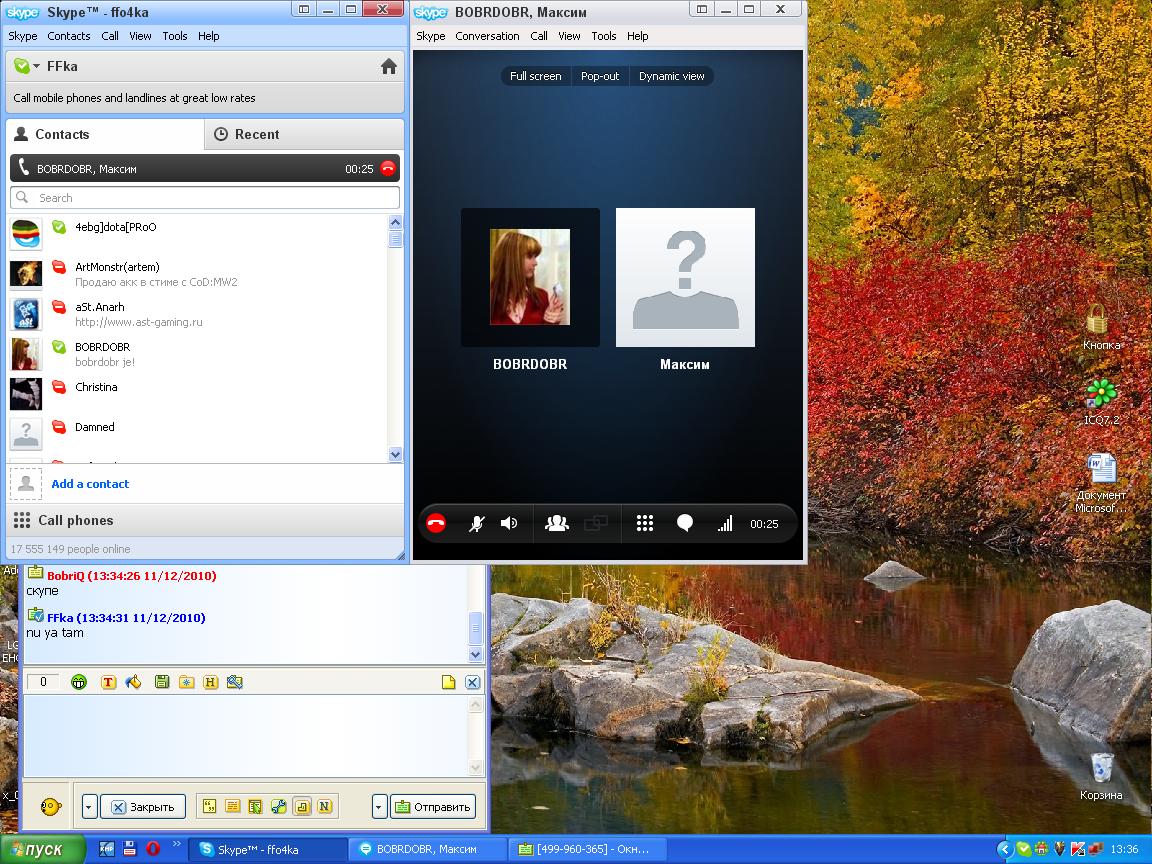Go to Skype Home with the house icon
1152x864 pixels.
[389, 66]
